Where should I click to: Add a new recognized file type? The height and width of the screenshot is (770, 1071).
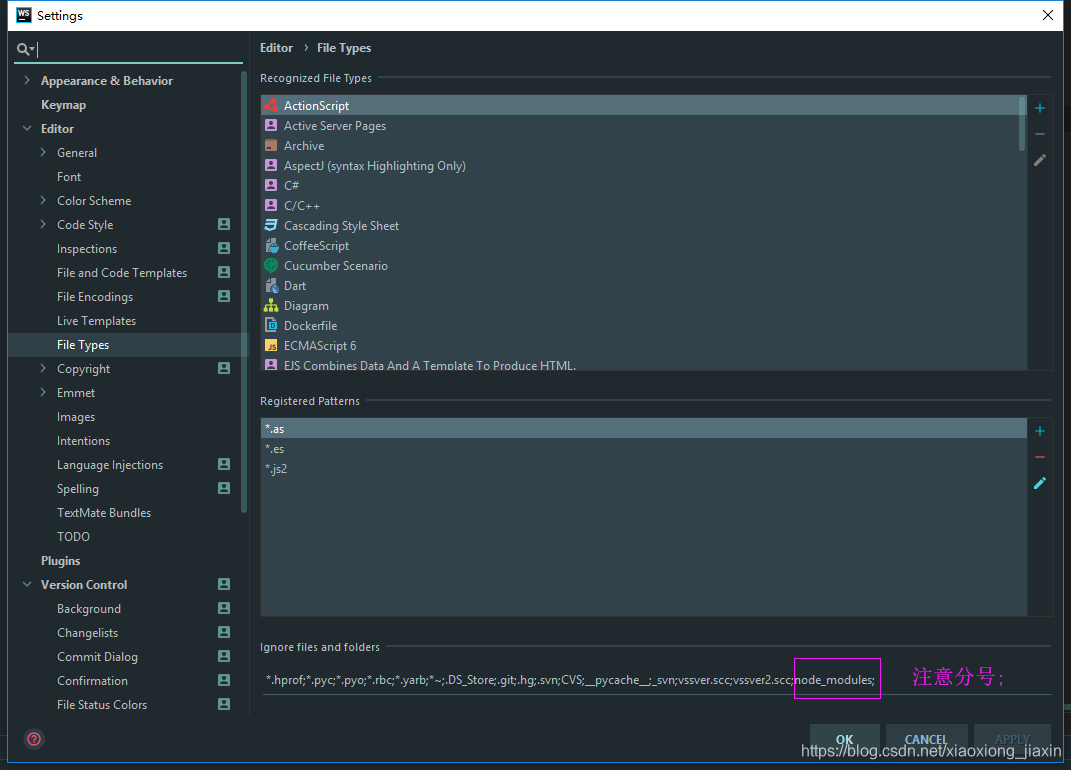1040,108
